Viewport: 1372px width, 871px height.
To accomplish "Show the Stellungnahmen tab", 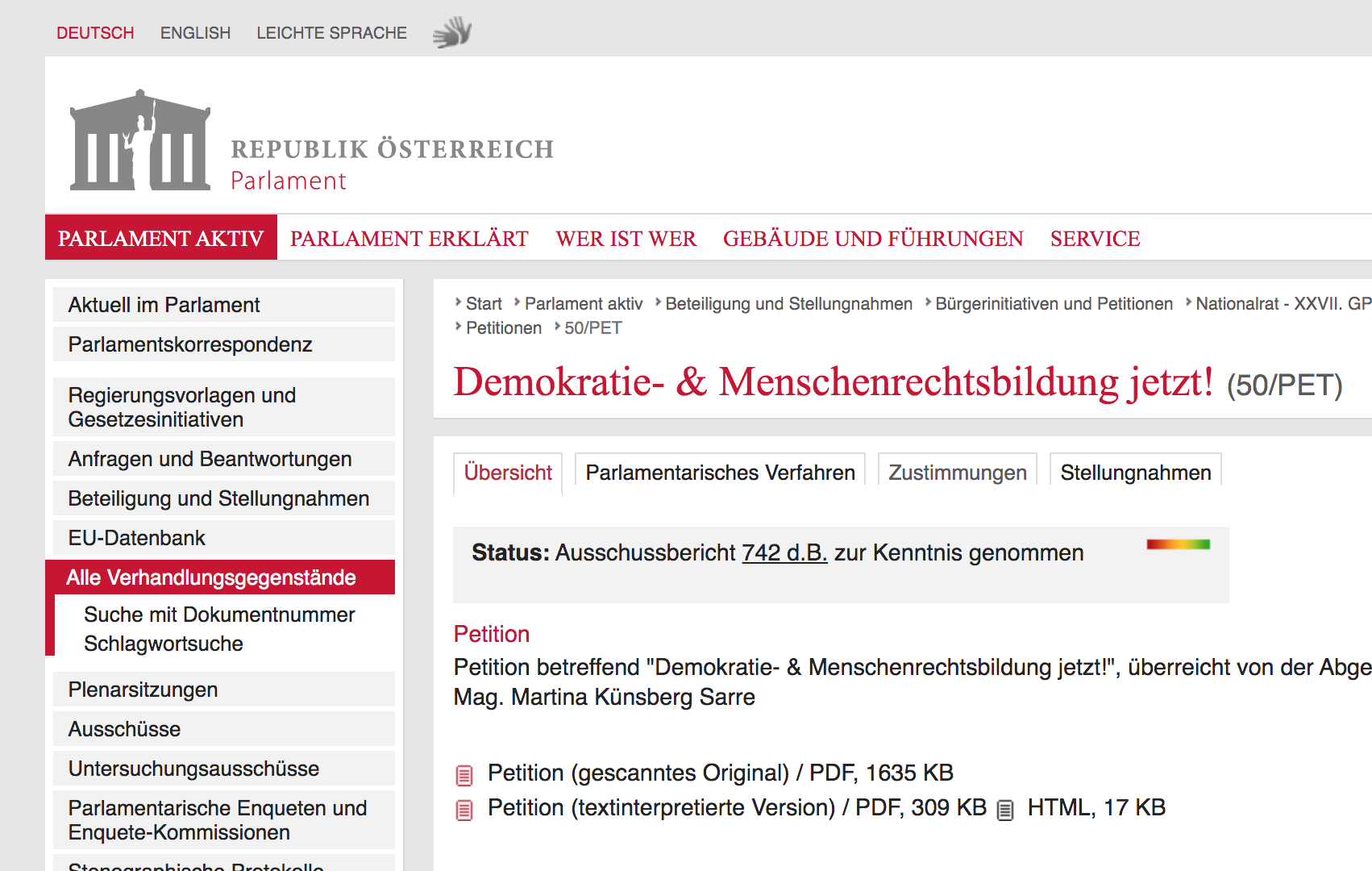I will (1136, 472).
